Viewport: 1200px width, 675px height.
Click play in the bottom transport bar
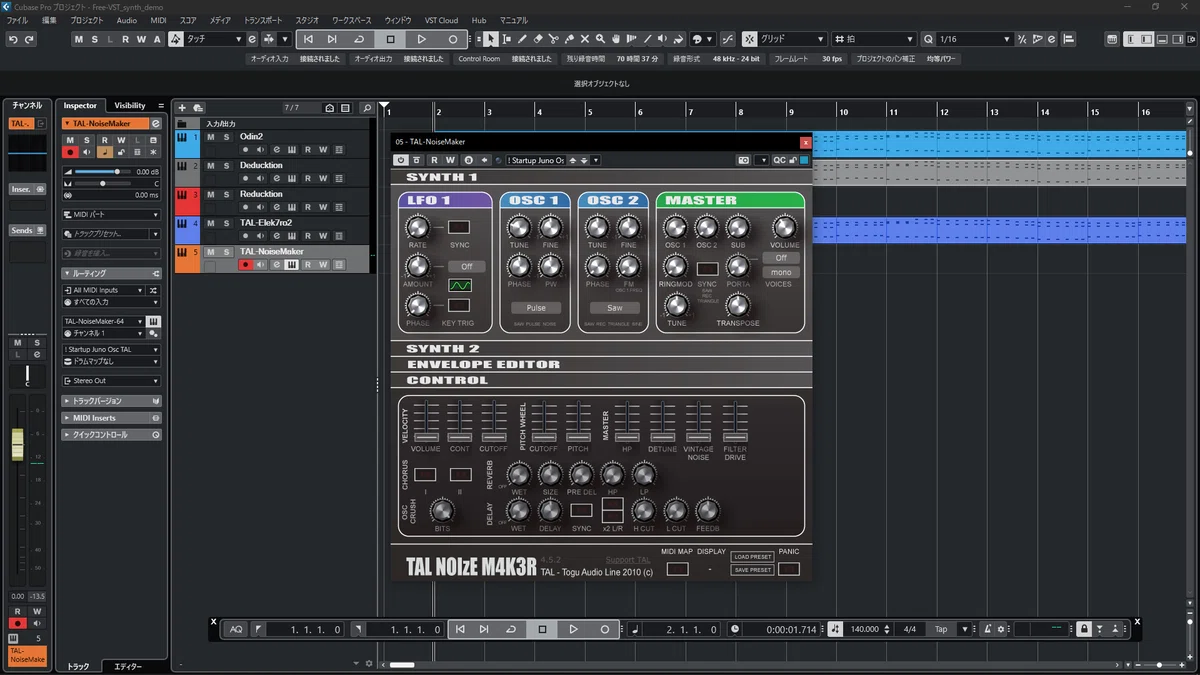pyautogui.click(x=573, y=629)
